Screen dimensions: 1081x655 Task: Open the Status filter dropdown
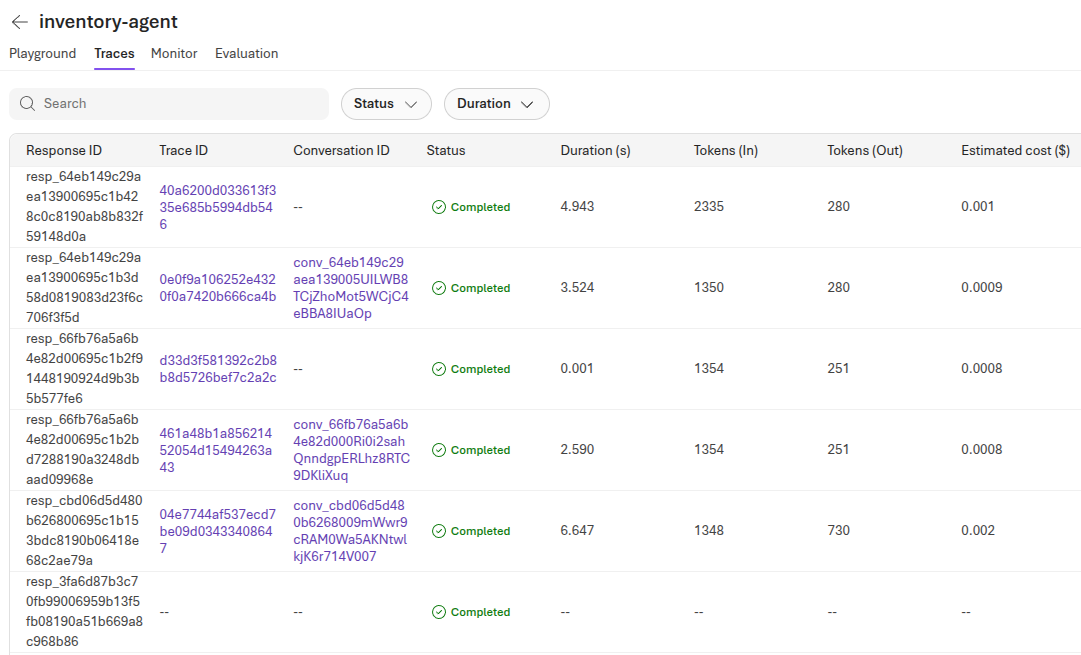386,103
